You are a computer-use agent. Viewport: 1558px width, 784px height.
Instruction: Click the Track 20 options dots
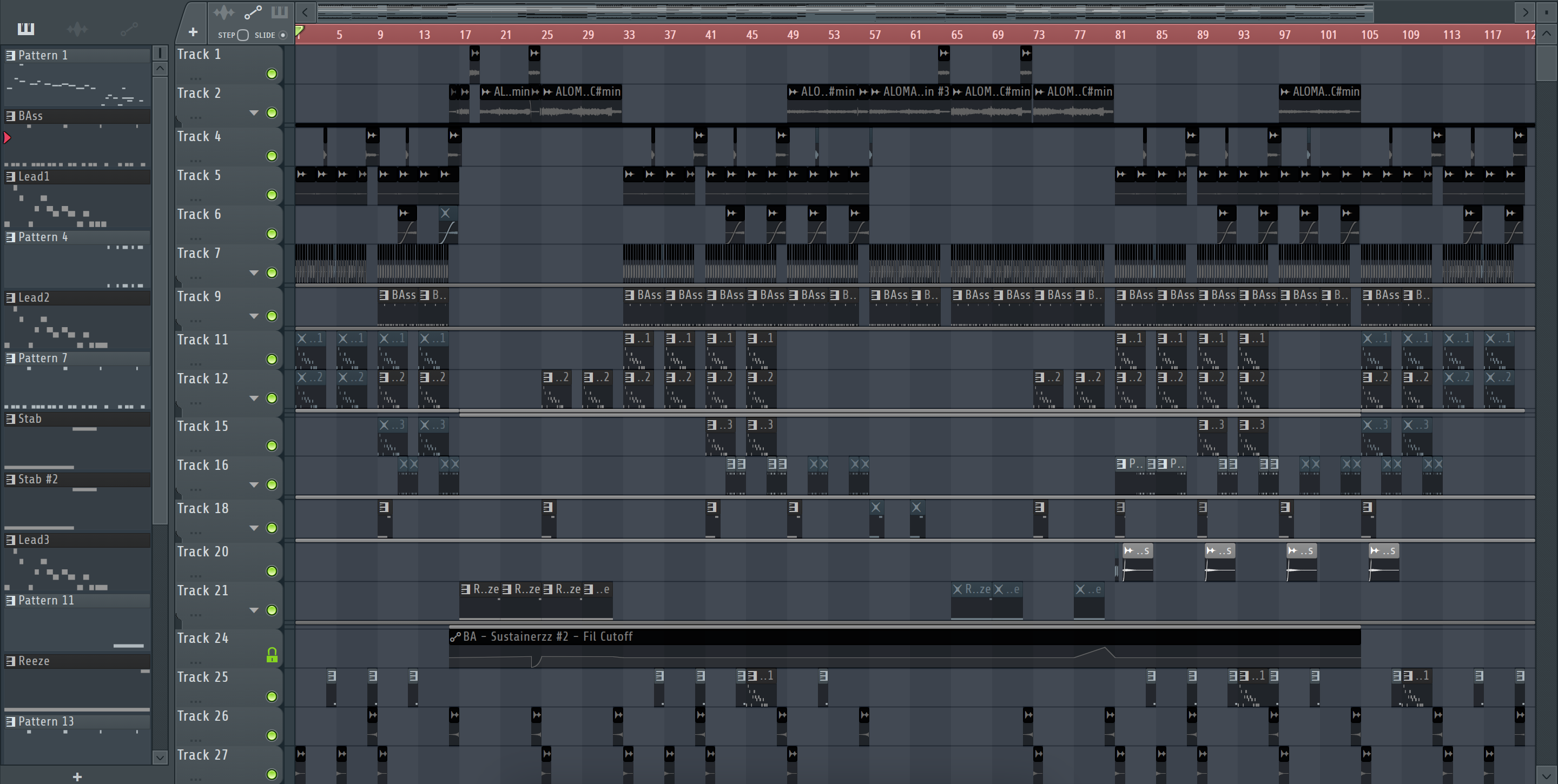195,576
